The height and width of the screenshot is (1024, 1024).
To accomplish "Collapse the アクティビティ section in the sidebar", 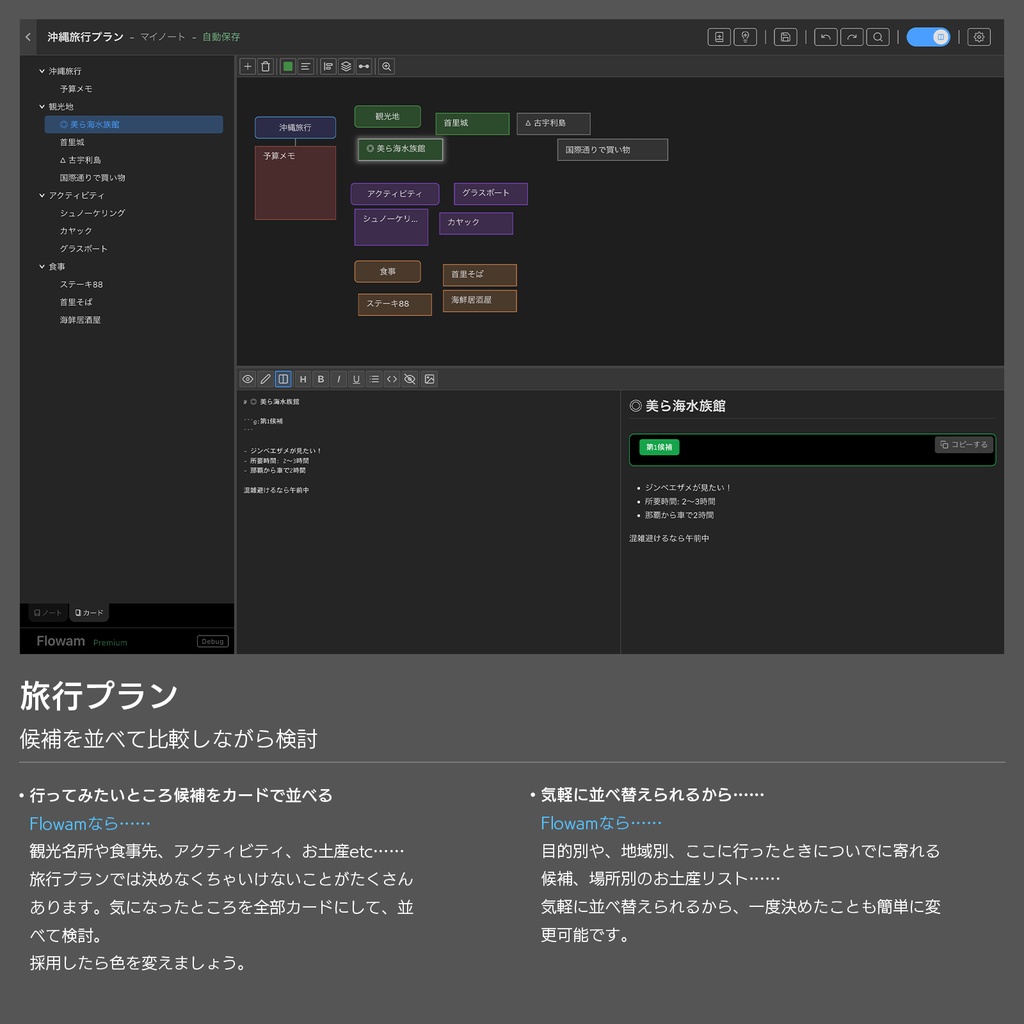I will point(40,195).
